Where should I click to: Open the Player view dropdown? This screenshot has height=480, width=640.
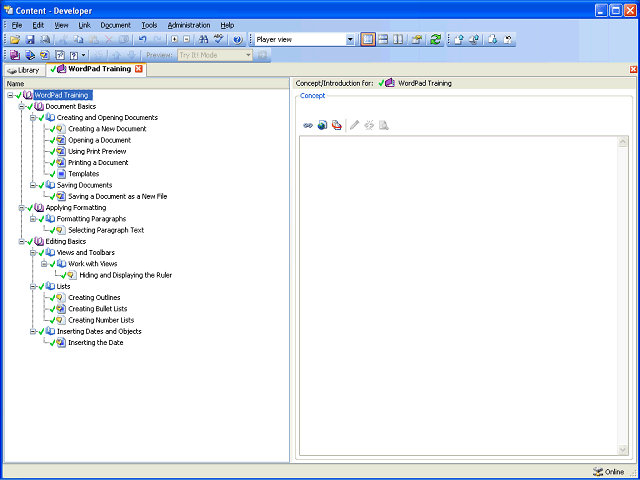350,40
